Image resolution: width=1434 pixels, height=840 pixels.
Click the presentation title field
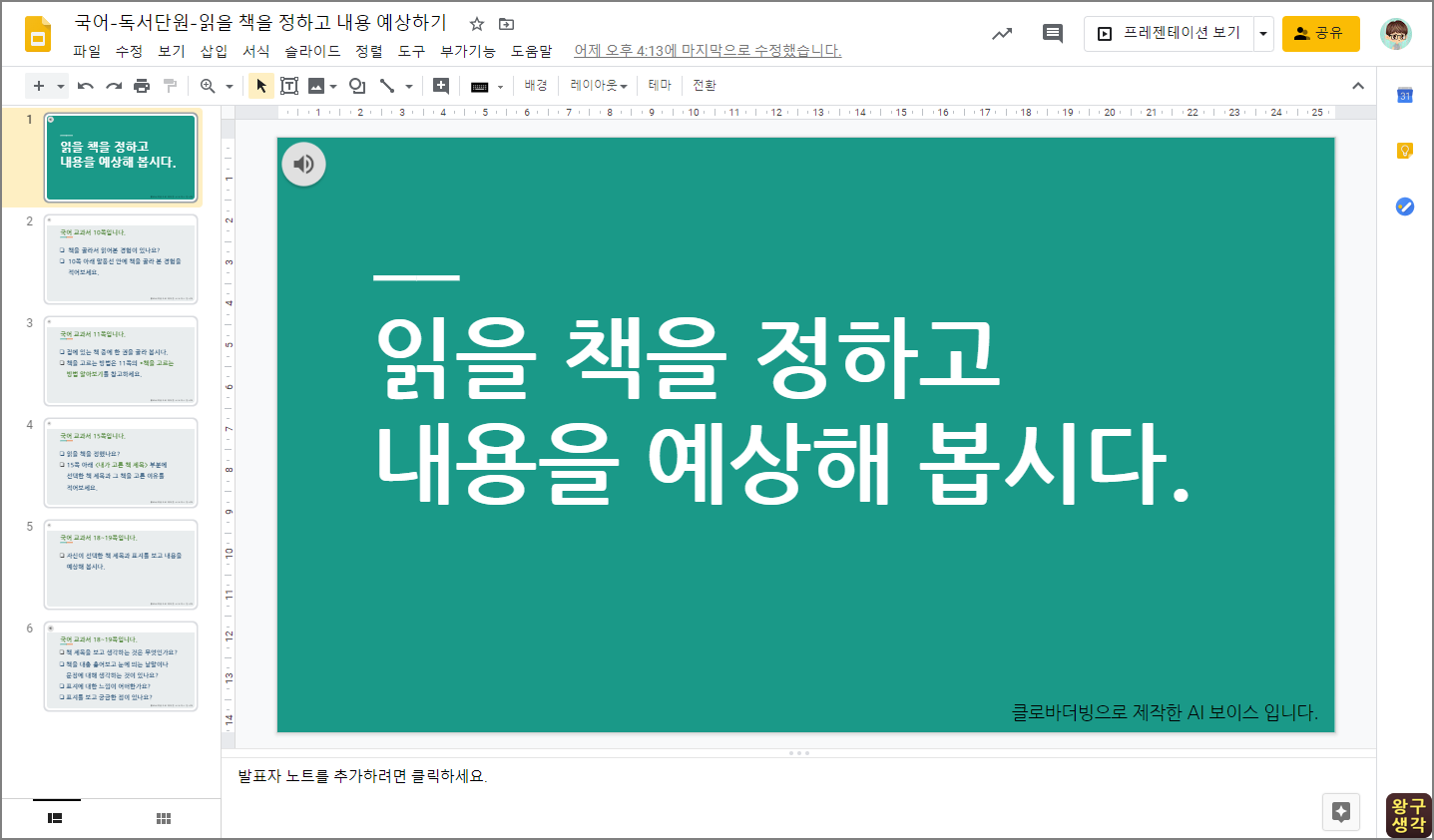260,23
